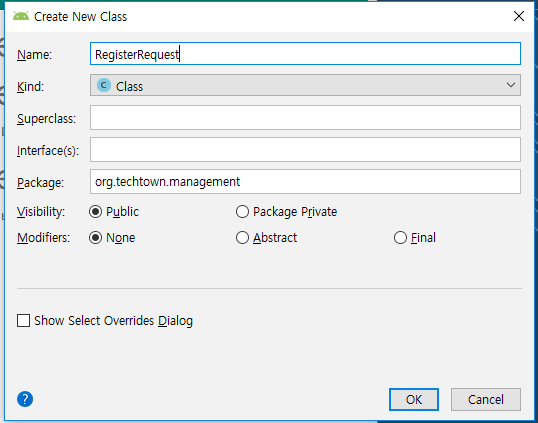
Task: Click the Cancel button
Action: [486, 399]
